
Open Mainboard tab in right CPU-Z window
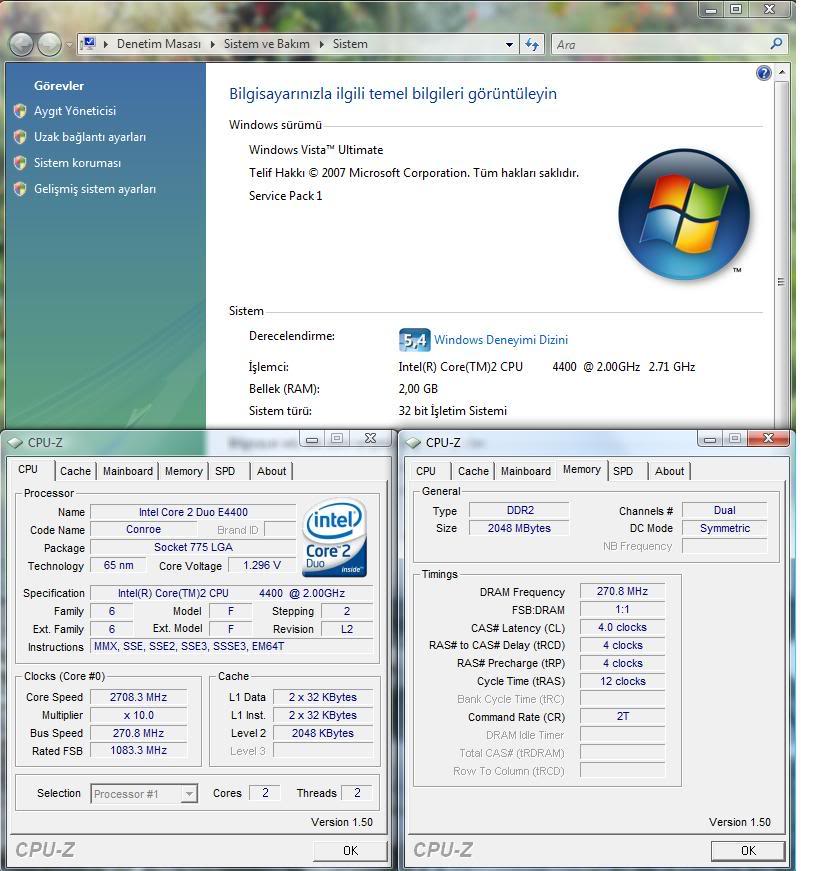526,471
